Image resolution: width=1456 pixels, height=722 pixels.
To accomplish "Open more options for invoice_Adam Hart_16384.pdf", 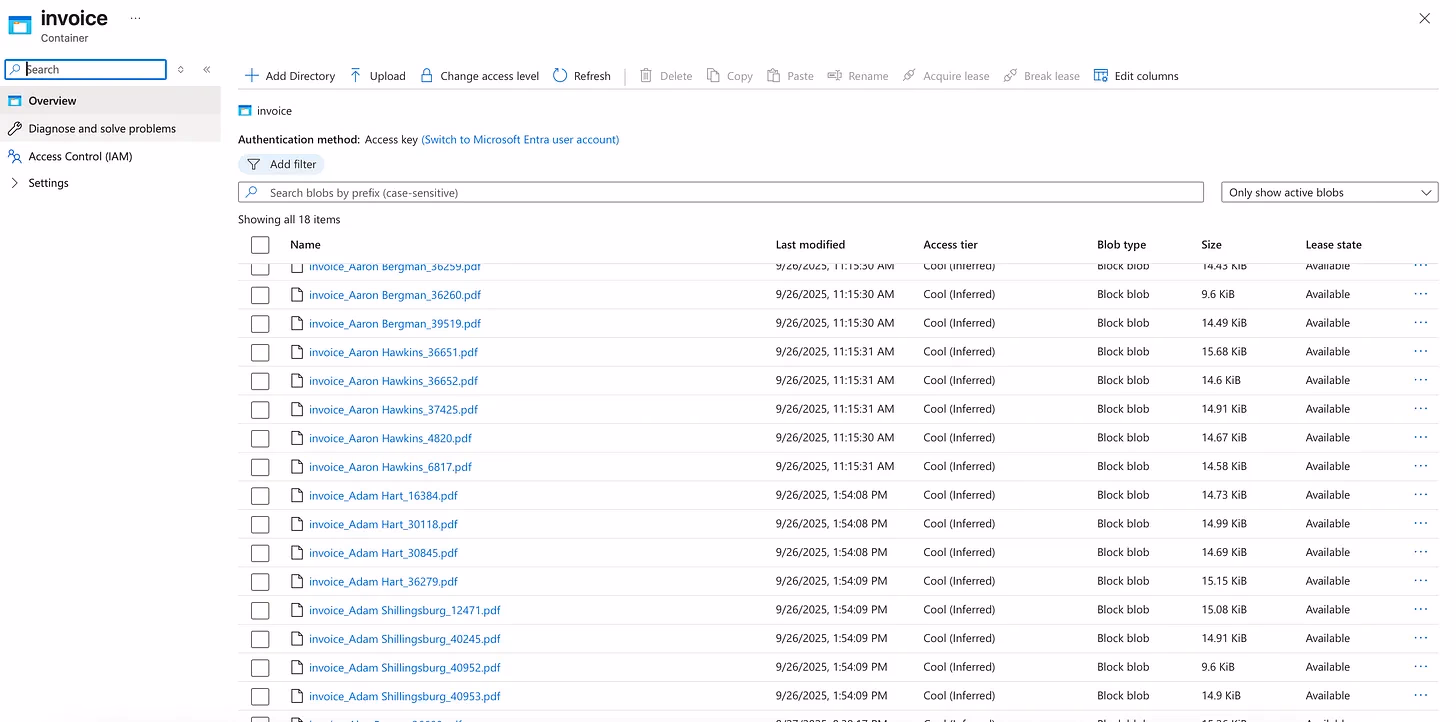I will click(1420, 495).
